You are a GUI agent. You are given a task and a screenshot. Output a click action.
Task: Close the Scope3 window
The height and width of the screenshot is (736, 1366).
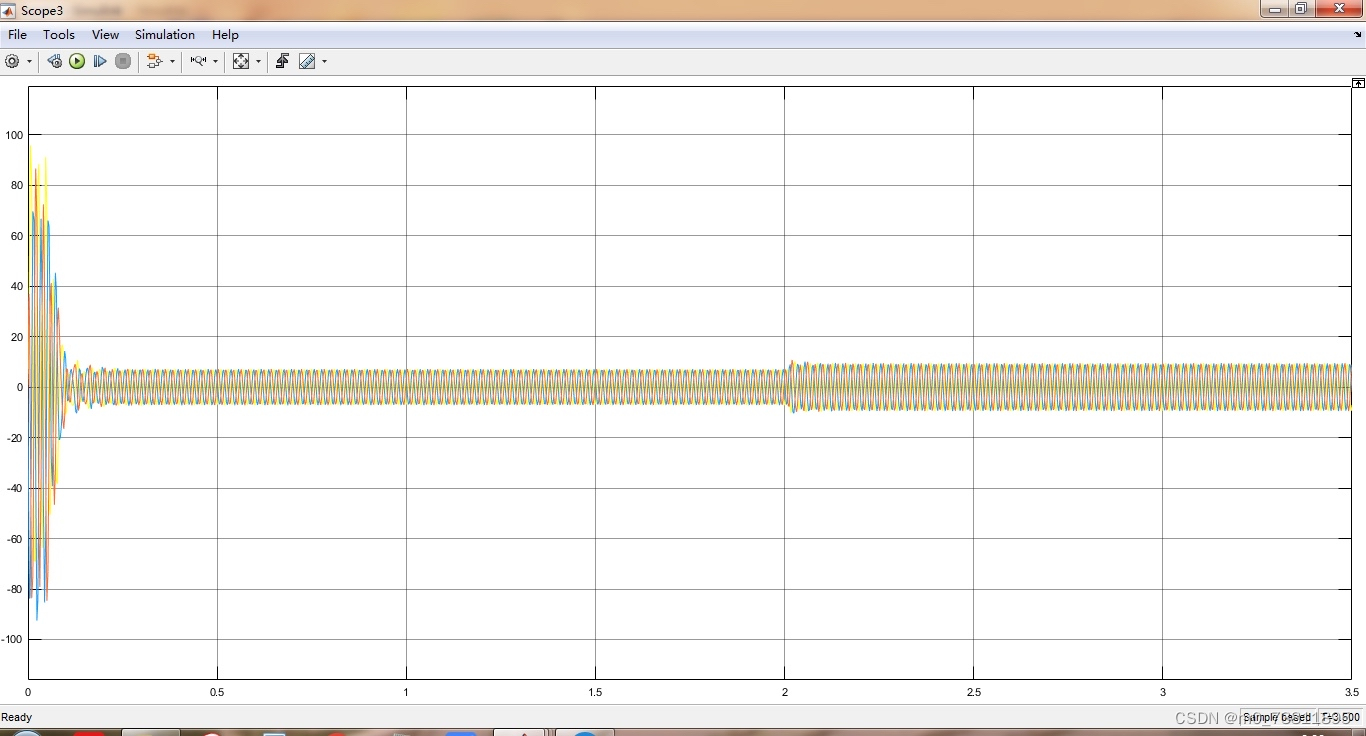tap(1339, 9)
